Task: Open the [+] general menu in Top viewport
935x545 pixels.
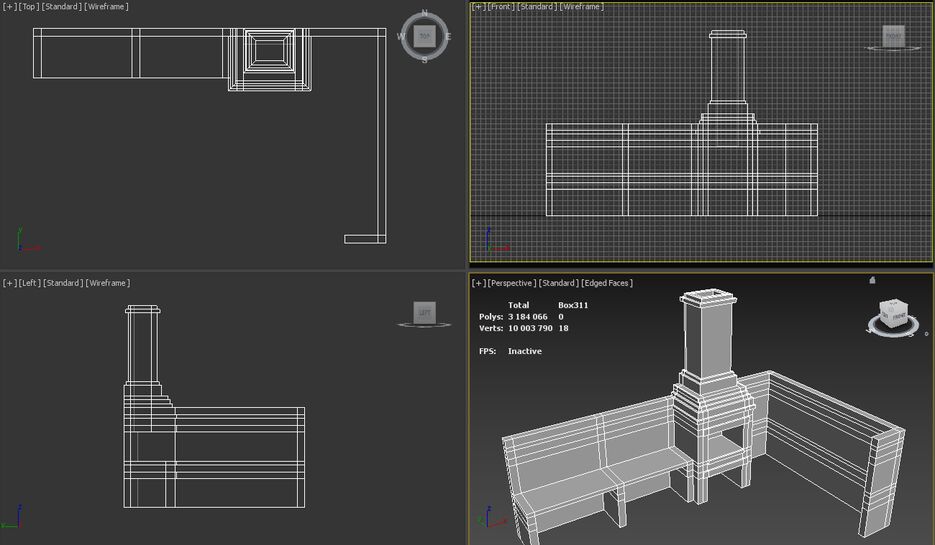Action: click(9, 7)
